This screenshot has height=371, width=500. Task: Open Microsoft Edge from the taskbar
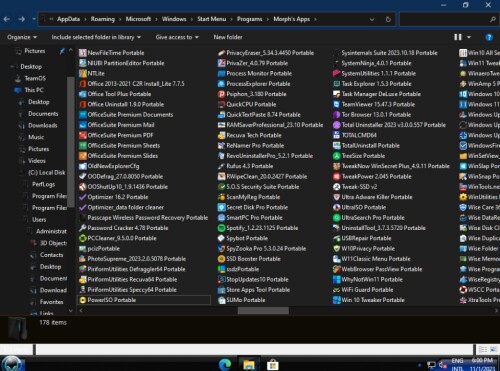point(225,364)
